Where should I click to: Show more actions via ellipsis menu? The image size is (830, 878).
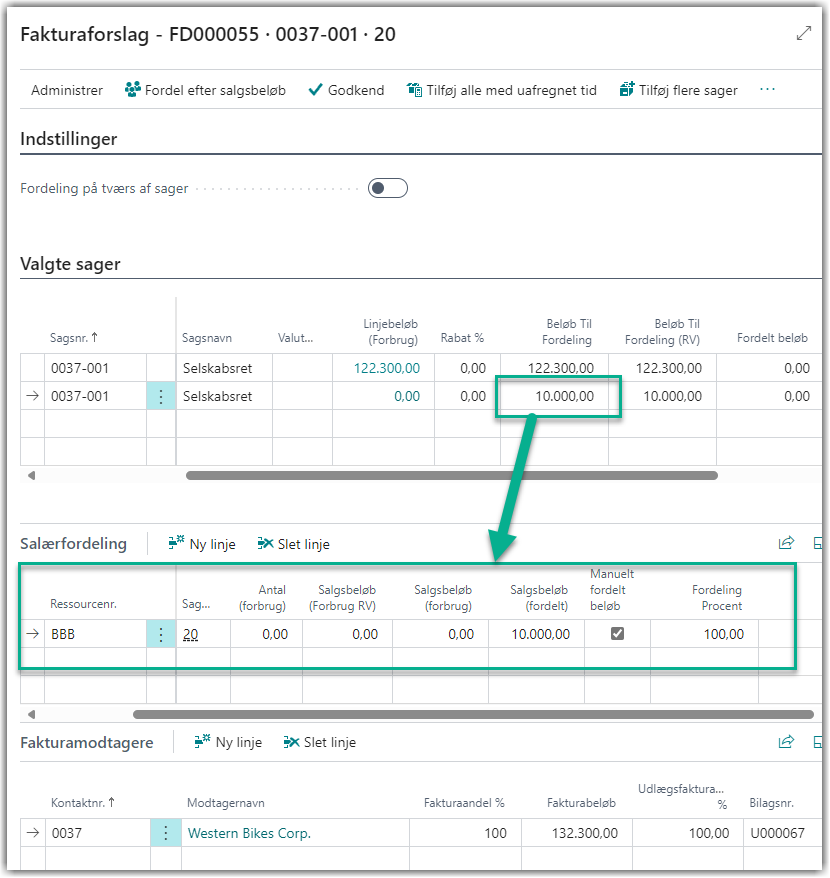(767, 89)
